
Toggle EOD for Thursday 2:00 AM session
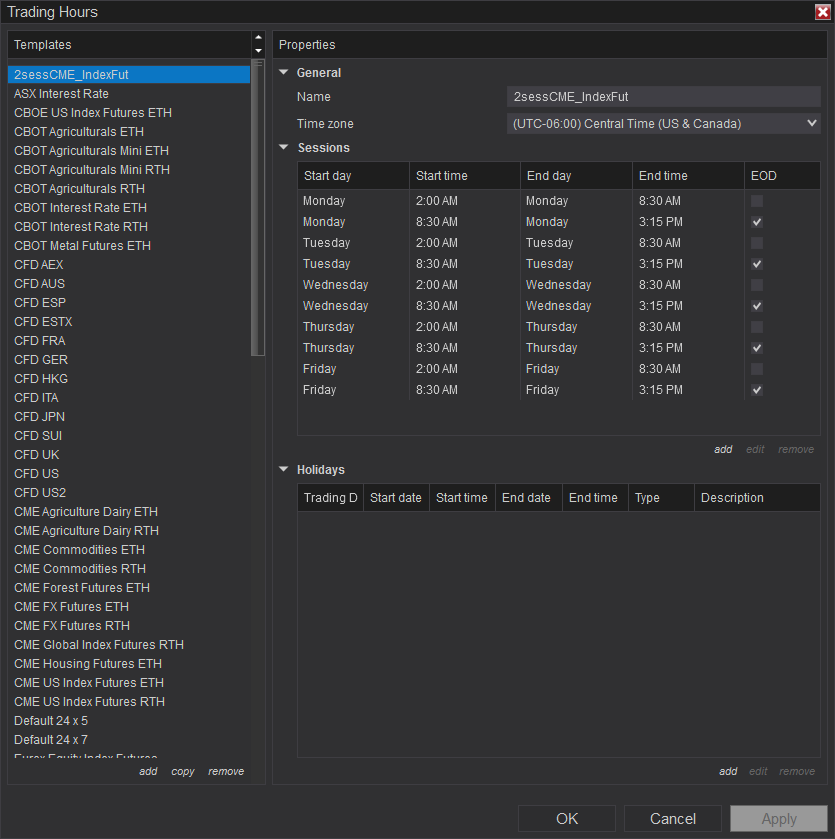click(x=756, y=327)
